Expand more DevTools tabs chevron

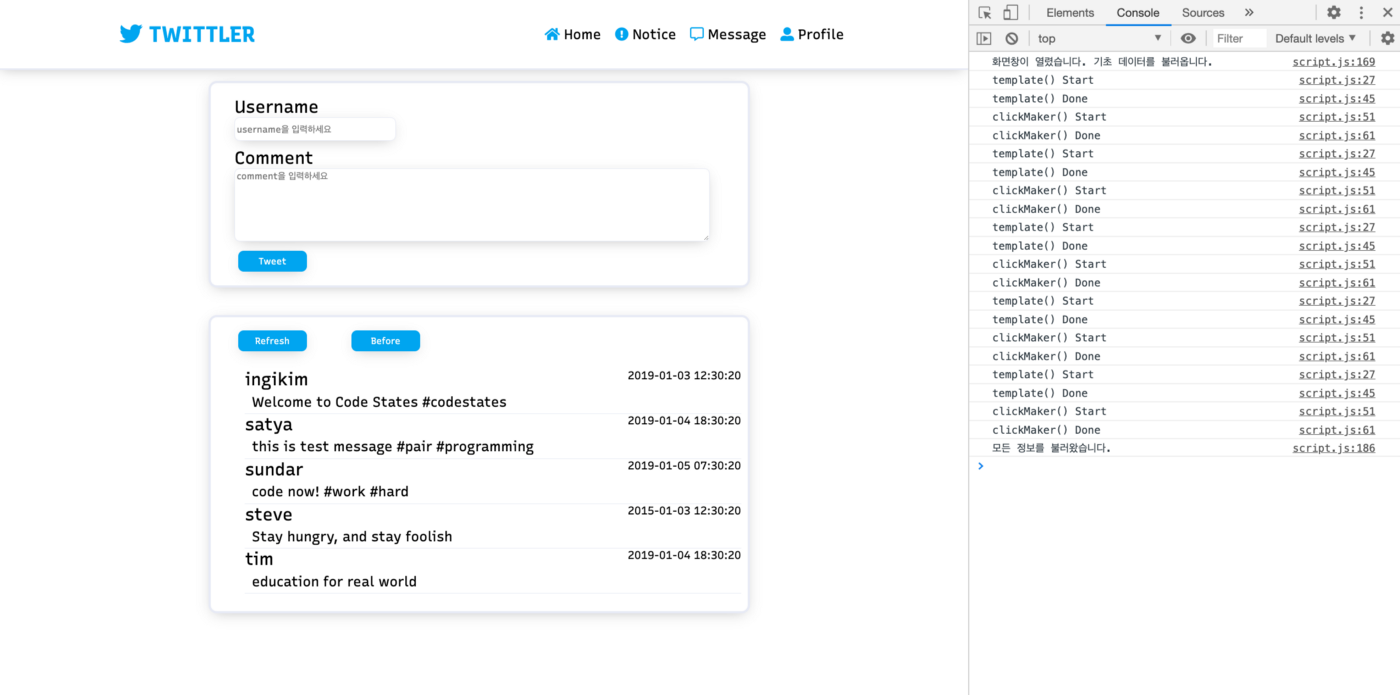[x=1249, y=13]
